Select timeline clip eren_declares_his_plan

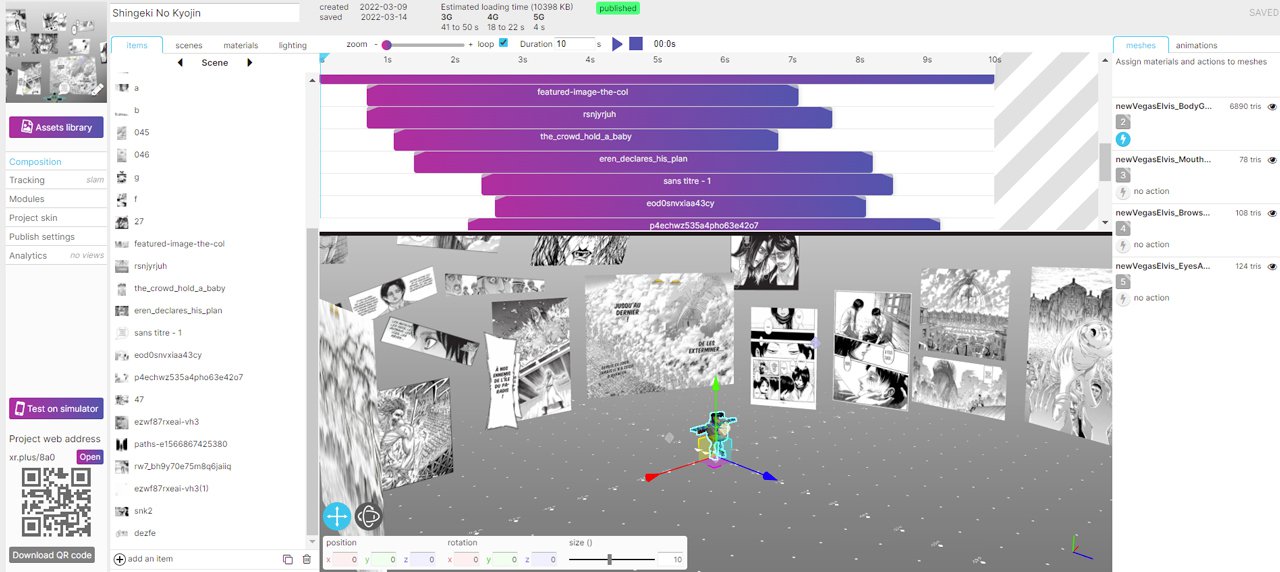coord(643,162)
